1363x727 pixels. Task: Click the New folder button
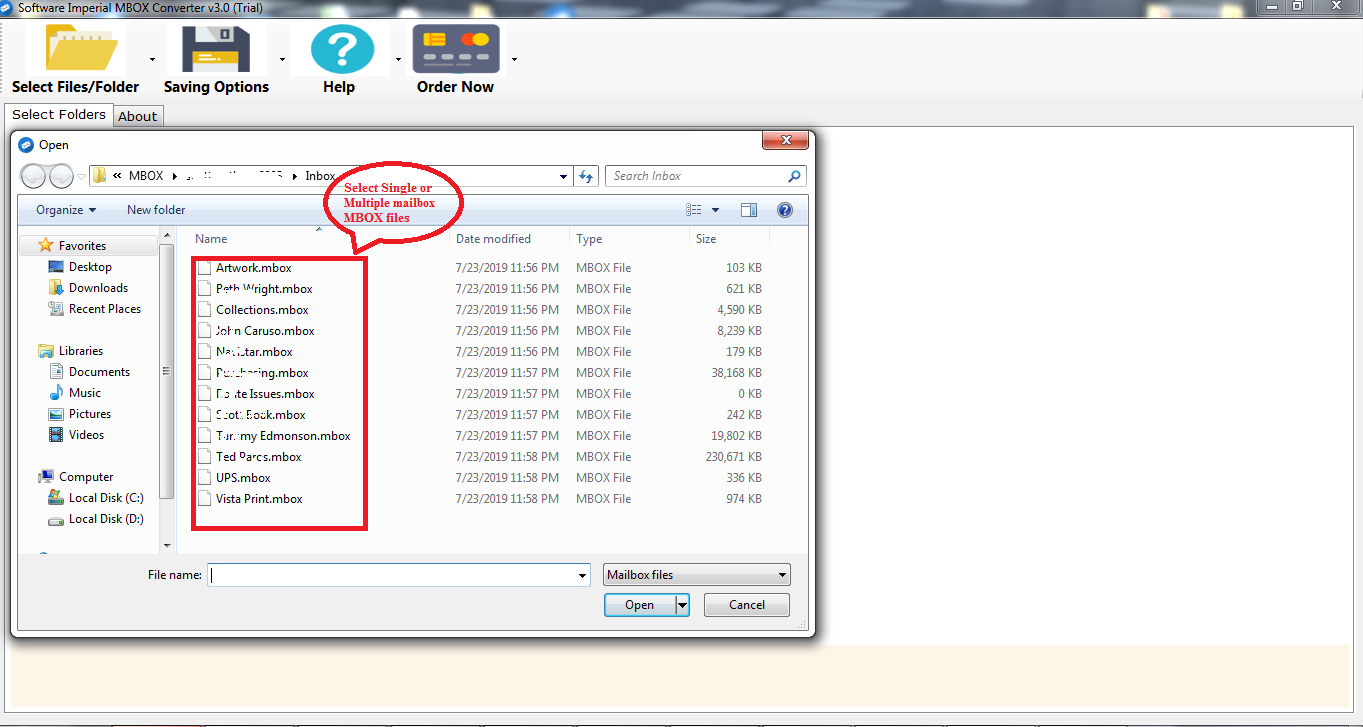(156, 210)
